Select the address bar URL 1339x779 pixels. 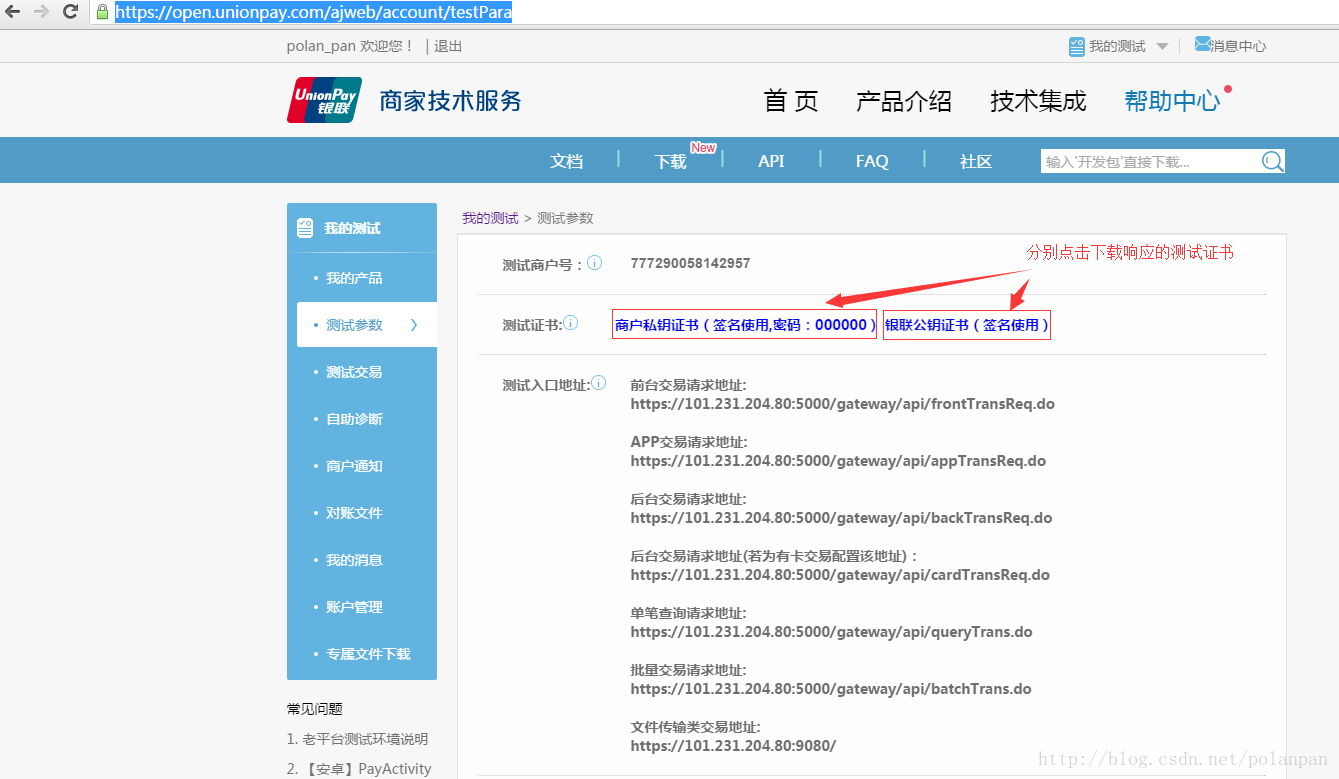(x=313, y=12)
